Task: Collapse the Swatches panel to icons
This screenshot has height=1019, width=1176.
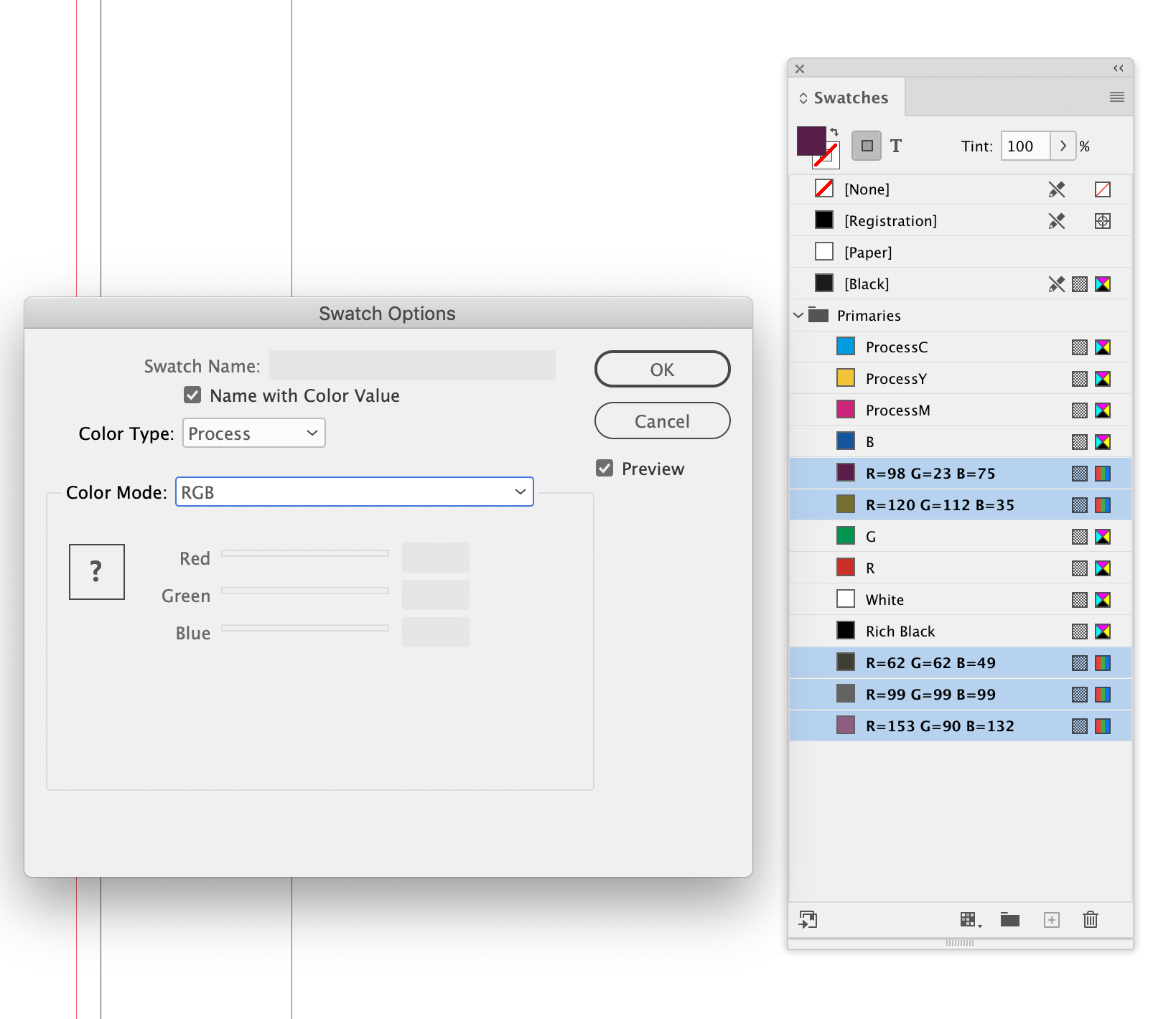Action: [1118, 68]
